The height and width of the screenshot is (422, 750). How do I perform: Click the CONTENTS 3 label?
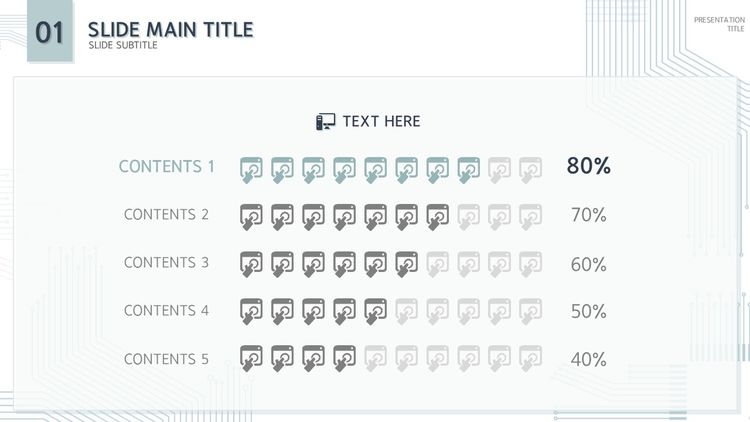click(x=166, y=262)
